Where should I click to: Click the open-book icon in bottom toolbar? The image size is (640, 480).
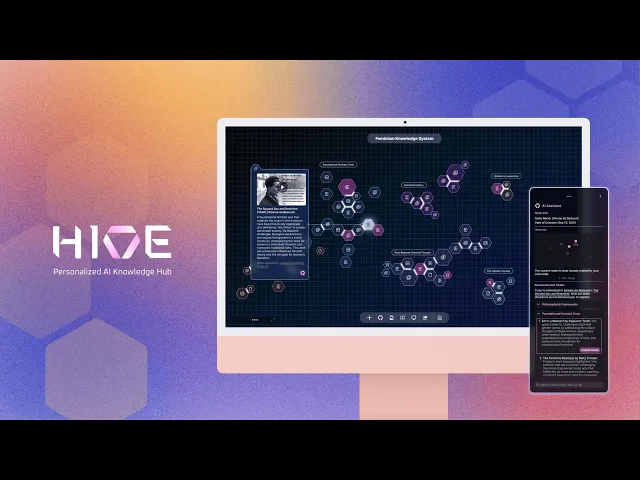pyautogui.click(x=402, y=318)
